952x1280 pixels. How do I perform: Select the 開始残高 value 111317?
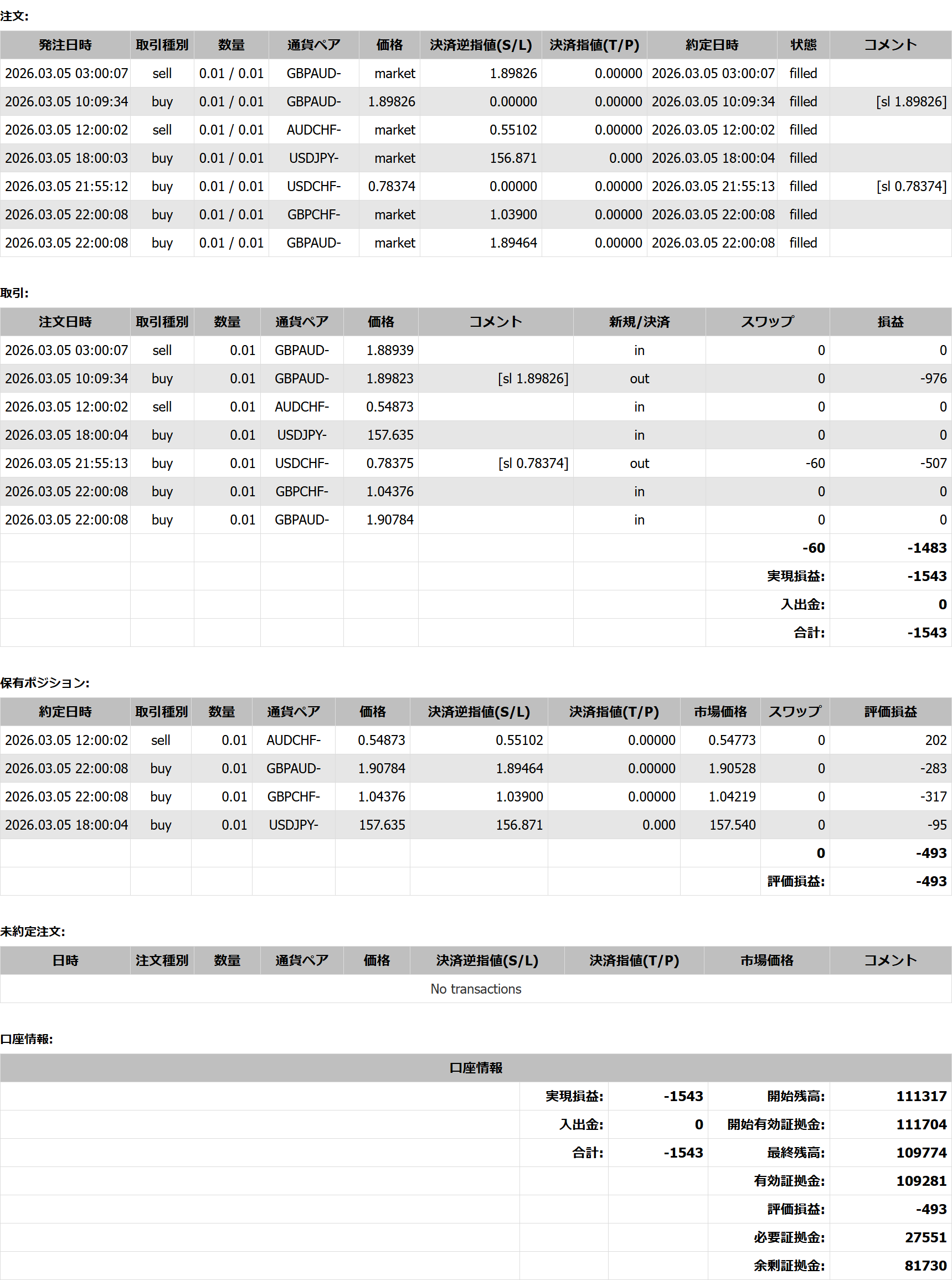pyautogui.click(x=921, y=1096)
